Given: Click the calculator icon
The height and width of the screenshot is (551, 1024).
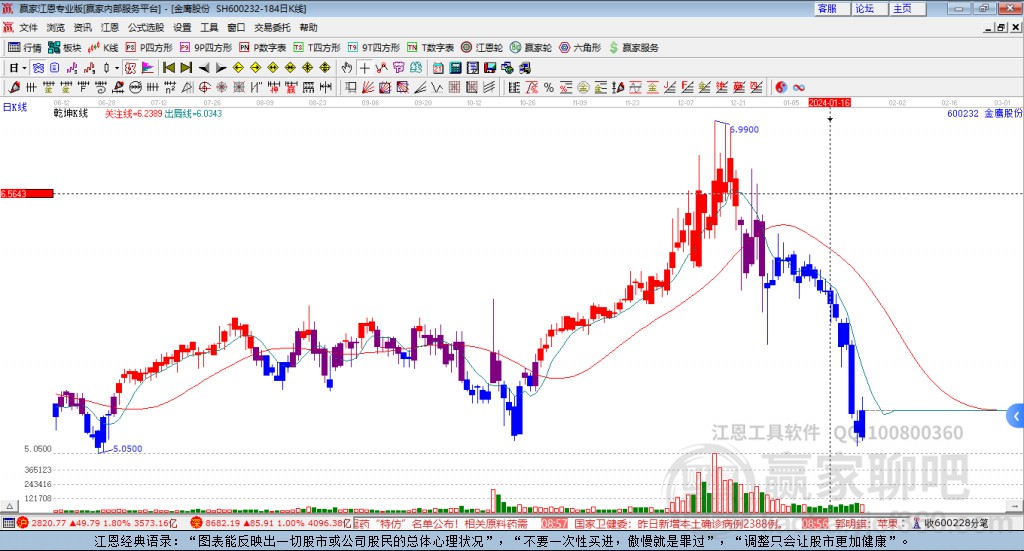Looking at the screenshot, I should pyautogui.click(x=455, y=68).
